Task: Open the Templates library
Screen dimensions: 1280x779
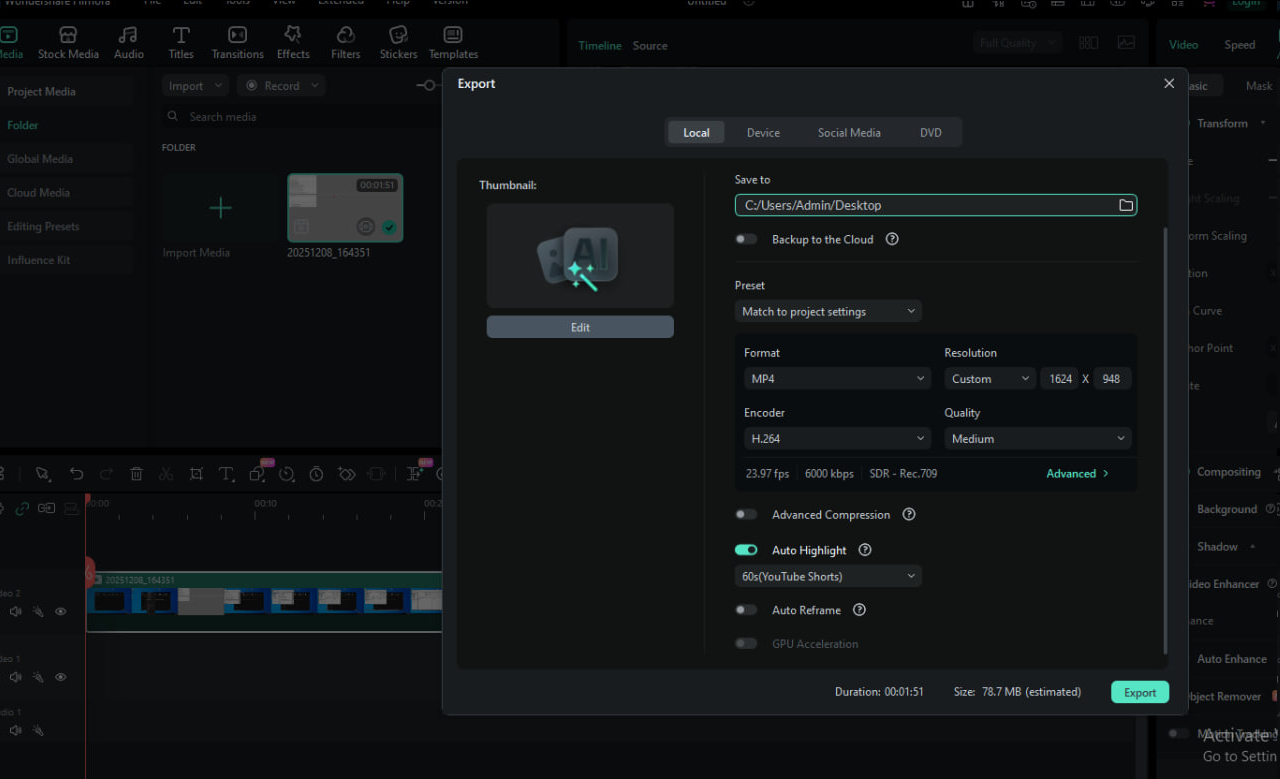Action: click(x=453, y=43)
